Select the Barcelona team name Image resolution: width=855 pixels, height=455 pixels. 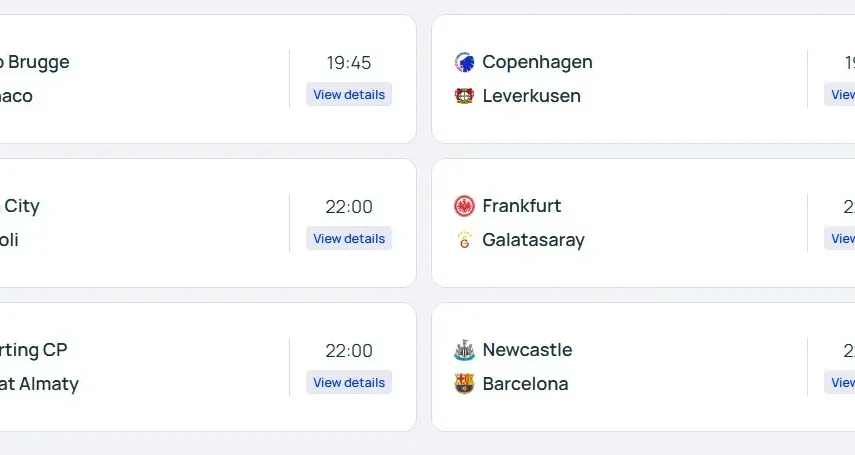[x=525, y=384]
